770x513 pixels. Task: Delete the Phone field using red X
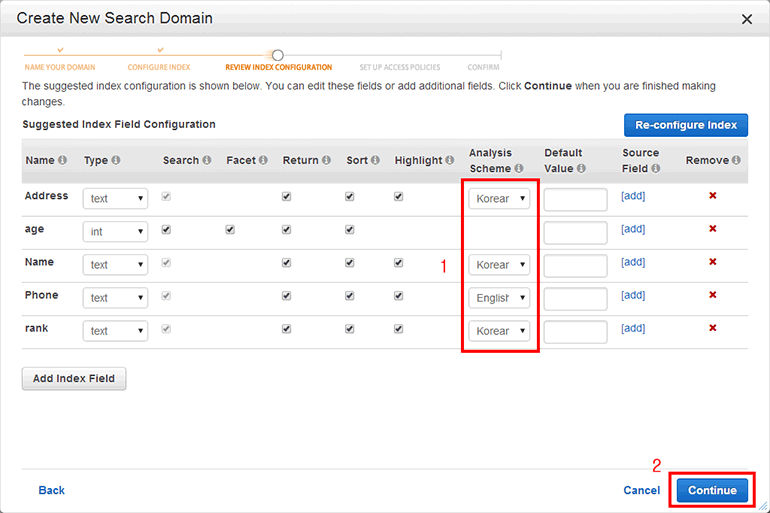pos(712,295)
